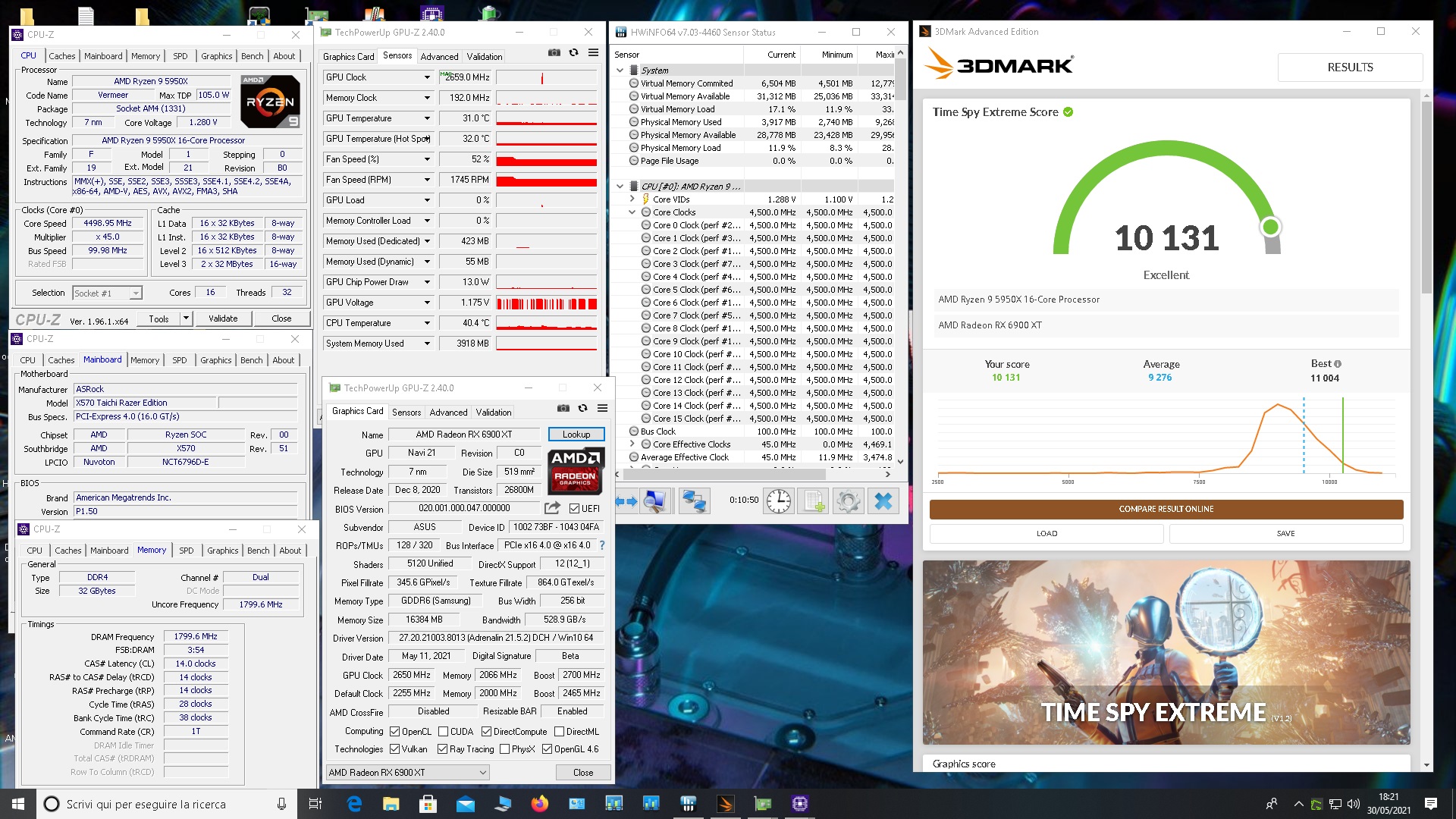The height and width of the screenshot is (819, 1456).
Task: Click HWiNFO blue expand arrows icon
Action: (x=626, y=500)
